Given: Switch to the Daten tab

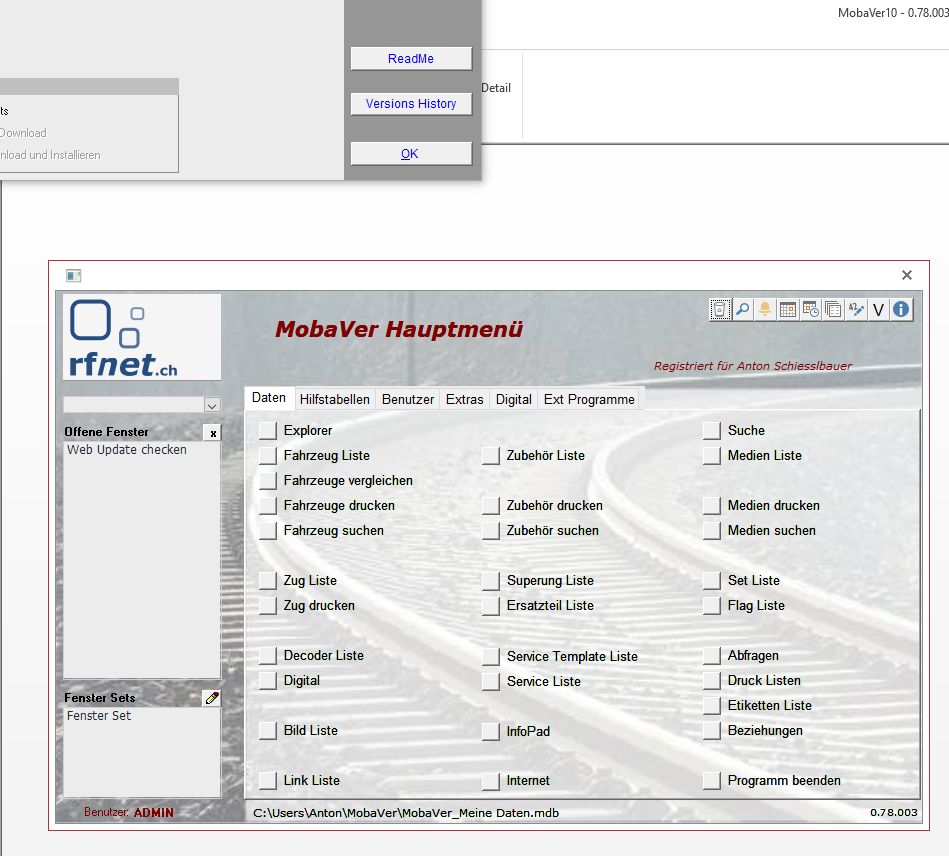Looking at the screenshot, I should 269,398.
